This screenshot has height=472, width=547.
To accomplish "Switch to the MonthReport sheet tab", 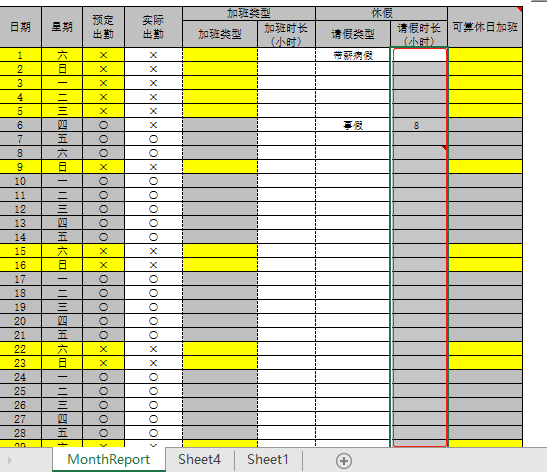I will [x=108, y=459].
